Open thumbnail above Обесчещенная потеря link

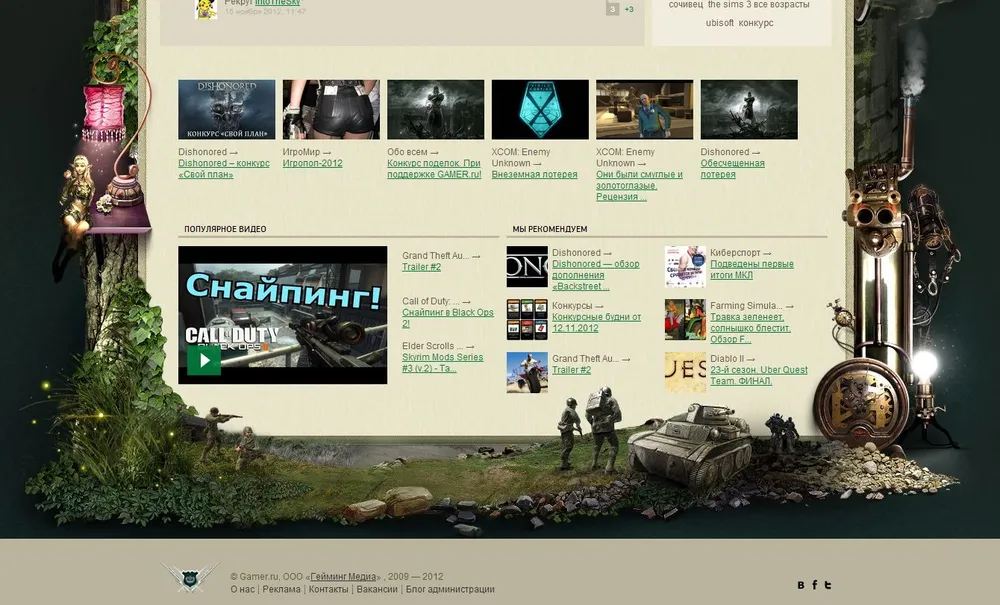(x=749, y=109)
